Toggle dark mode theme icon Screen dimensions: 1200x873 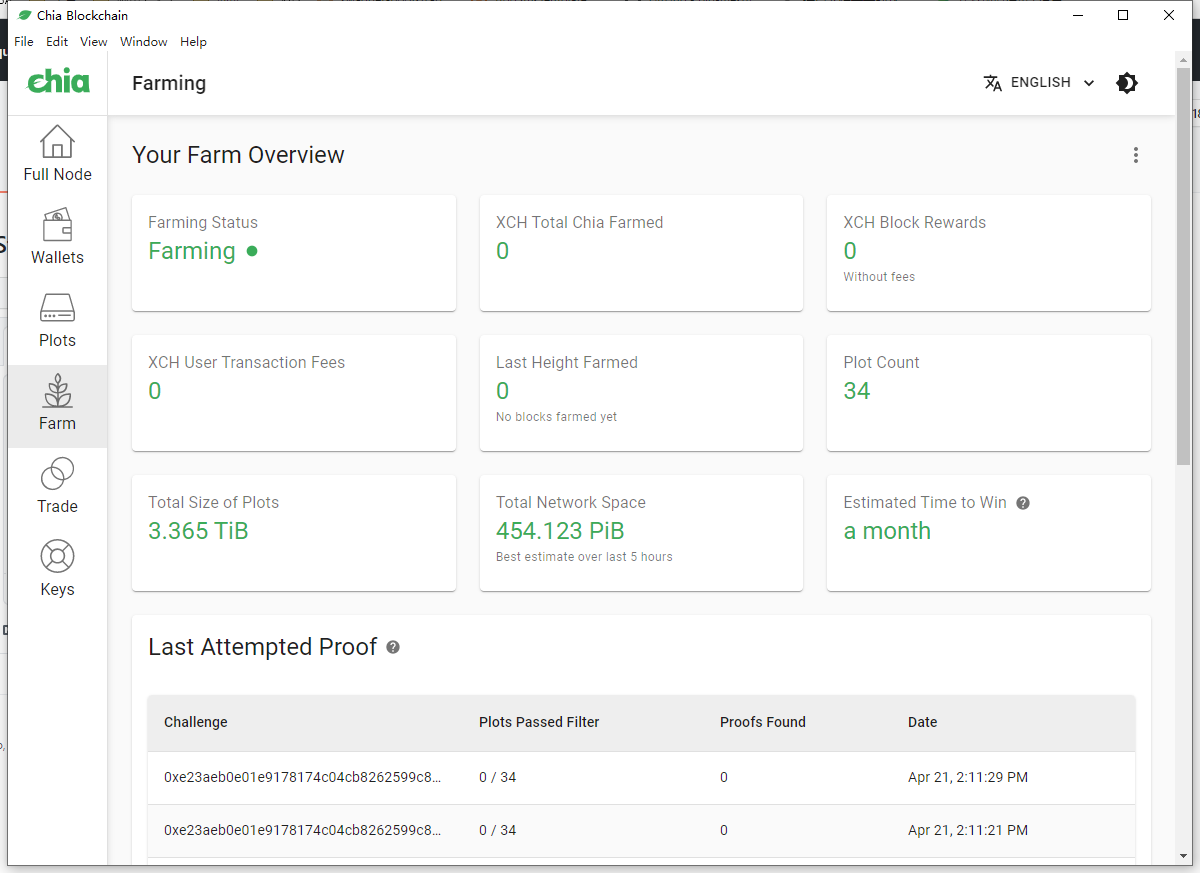pos(1127,83)
